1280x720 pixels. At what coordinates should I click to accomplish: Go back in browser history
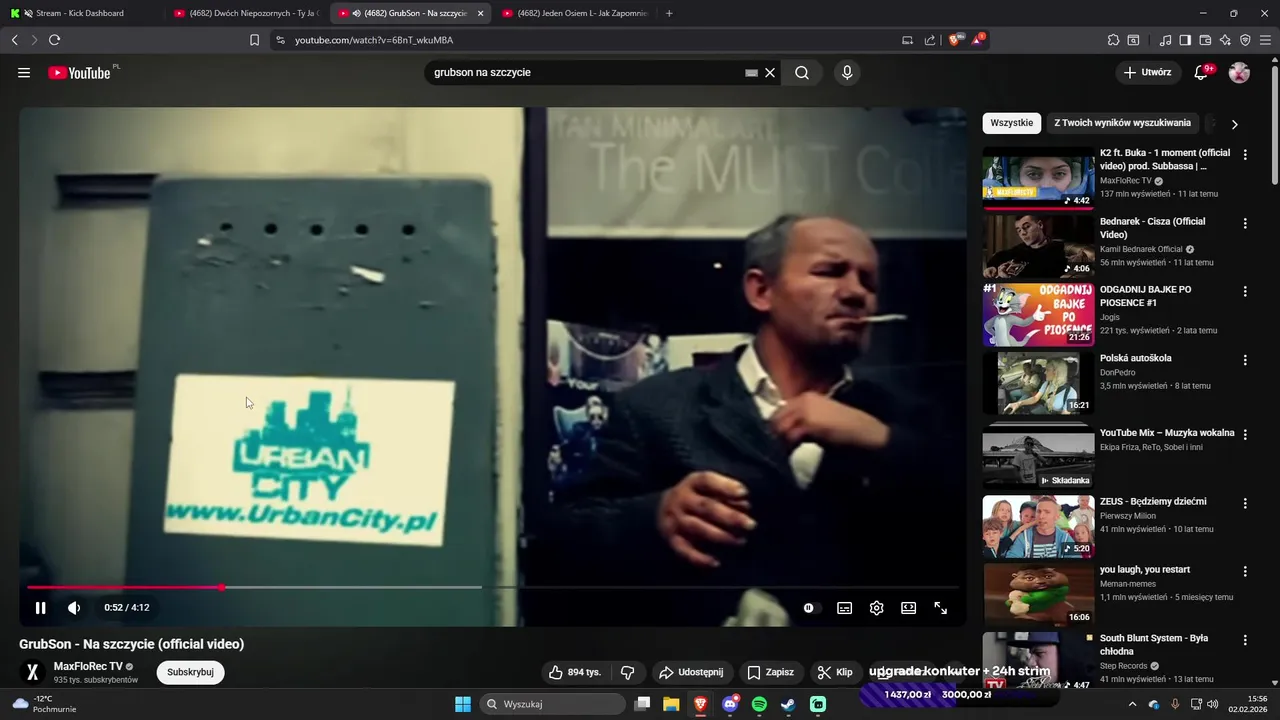tap(14, 40)
